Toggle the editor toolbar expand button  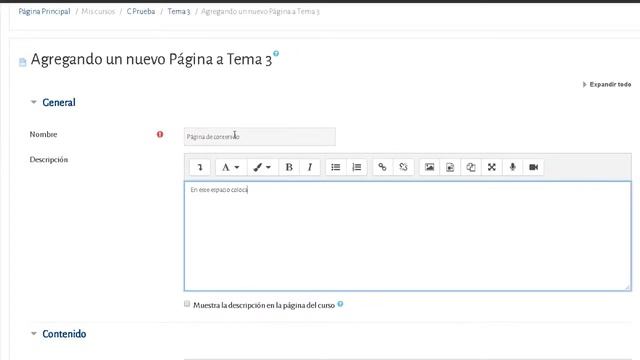coord(200,167)
